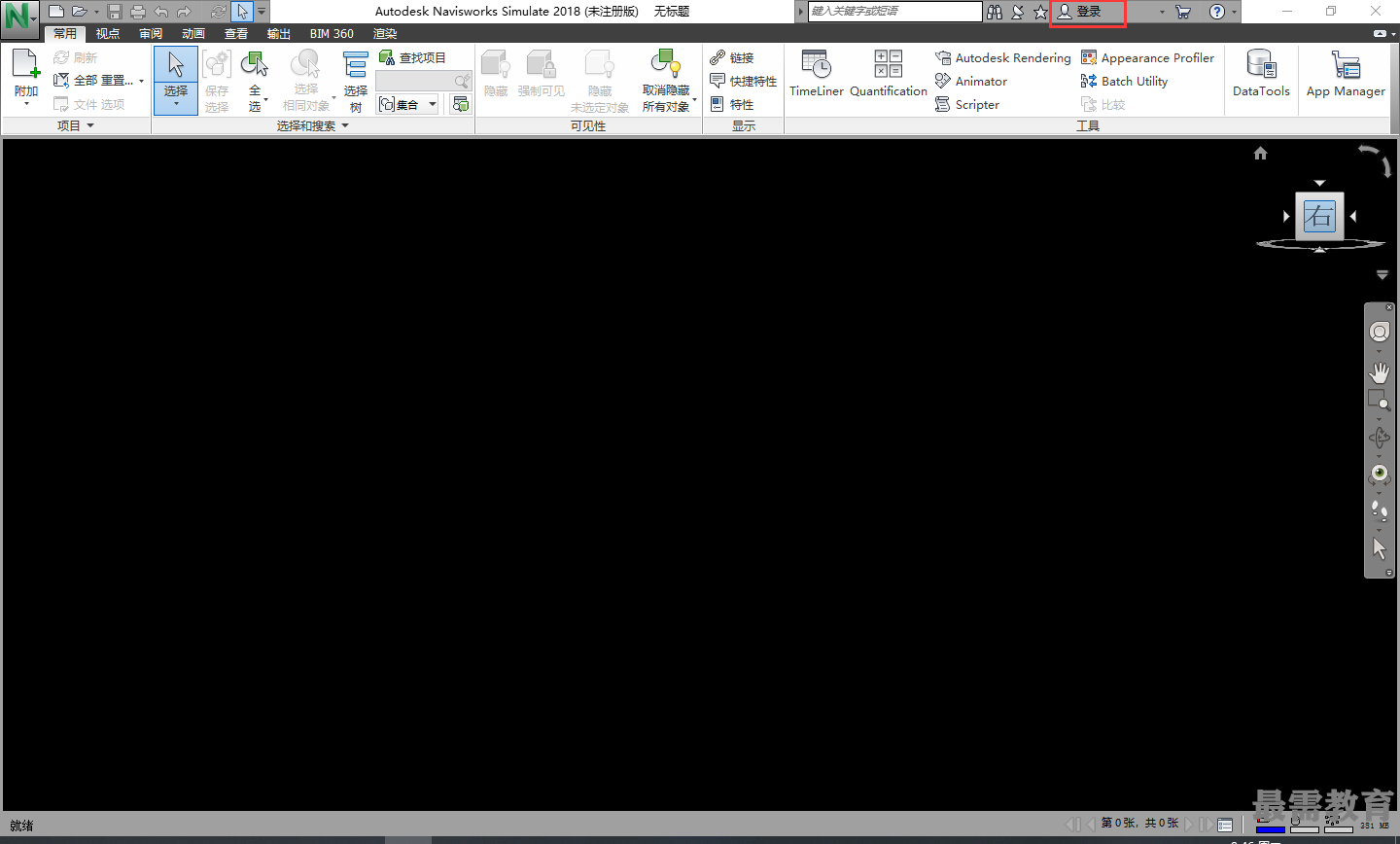Viewport: 1400px width, 844px height.
Task: Select the Walk footprints tool on navigation bar
Action: point(1379,510)
